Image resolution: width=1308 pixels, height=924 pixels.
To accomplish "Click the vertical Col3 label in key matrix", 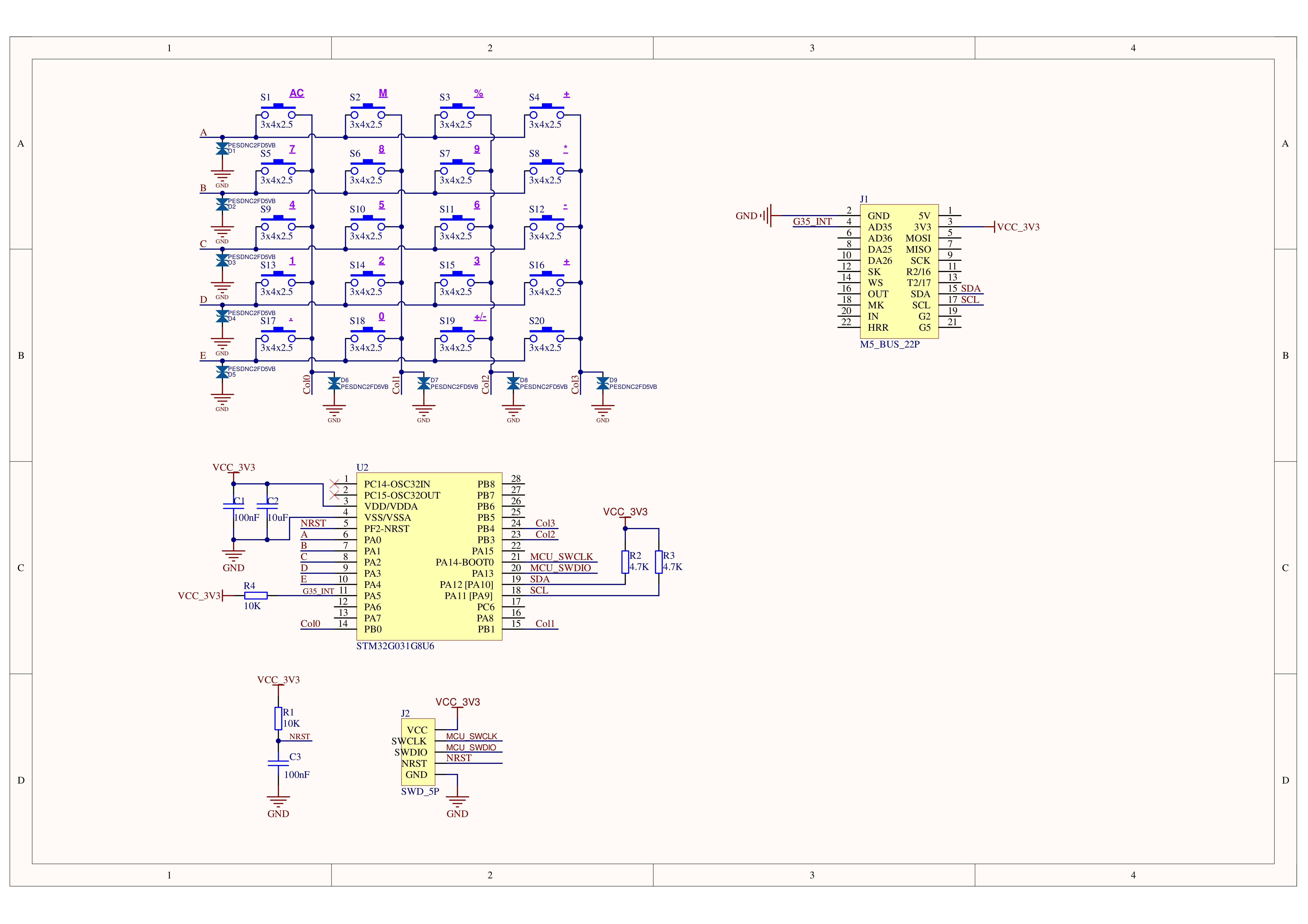I will [x=575, y=384].
